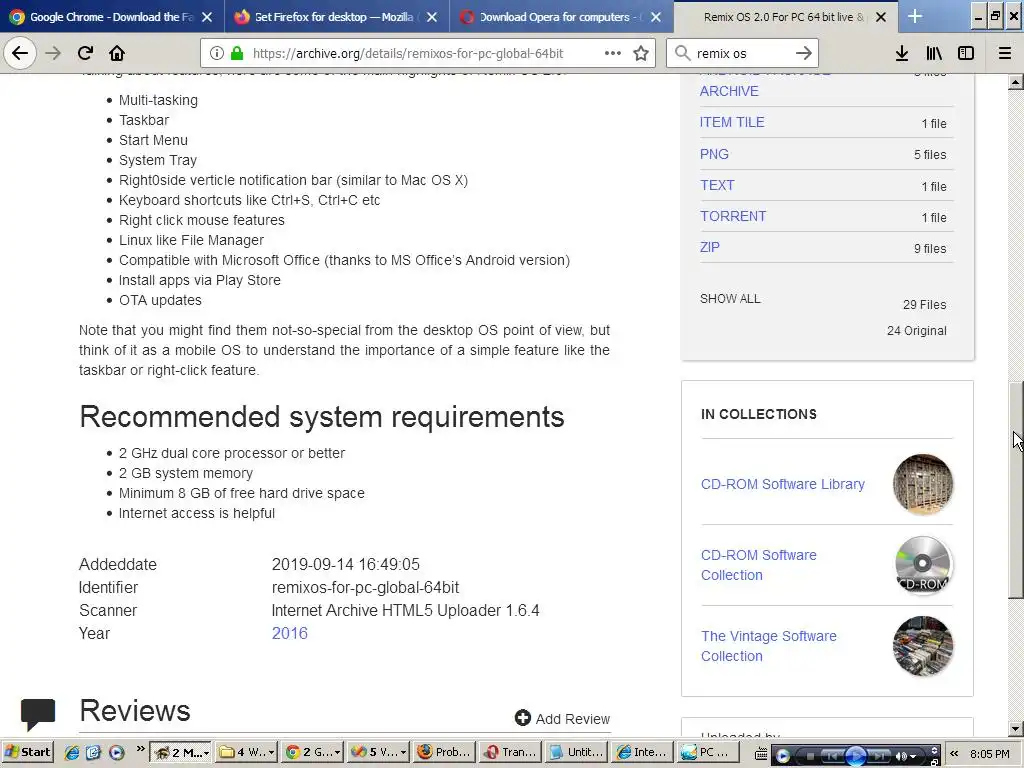The height and width of the screenshot is (768, 1024).
Task: Toggle the sidebar view
Action: click(966, 53)
